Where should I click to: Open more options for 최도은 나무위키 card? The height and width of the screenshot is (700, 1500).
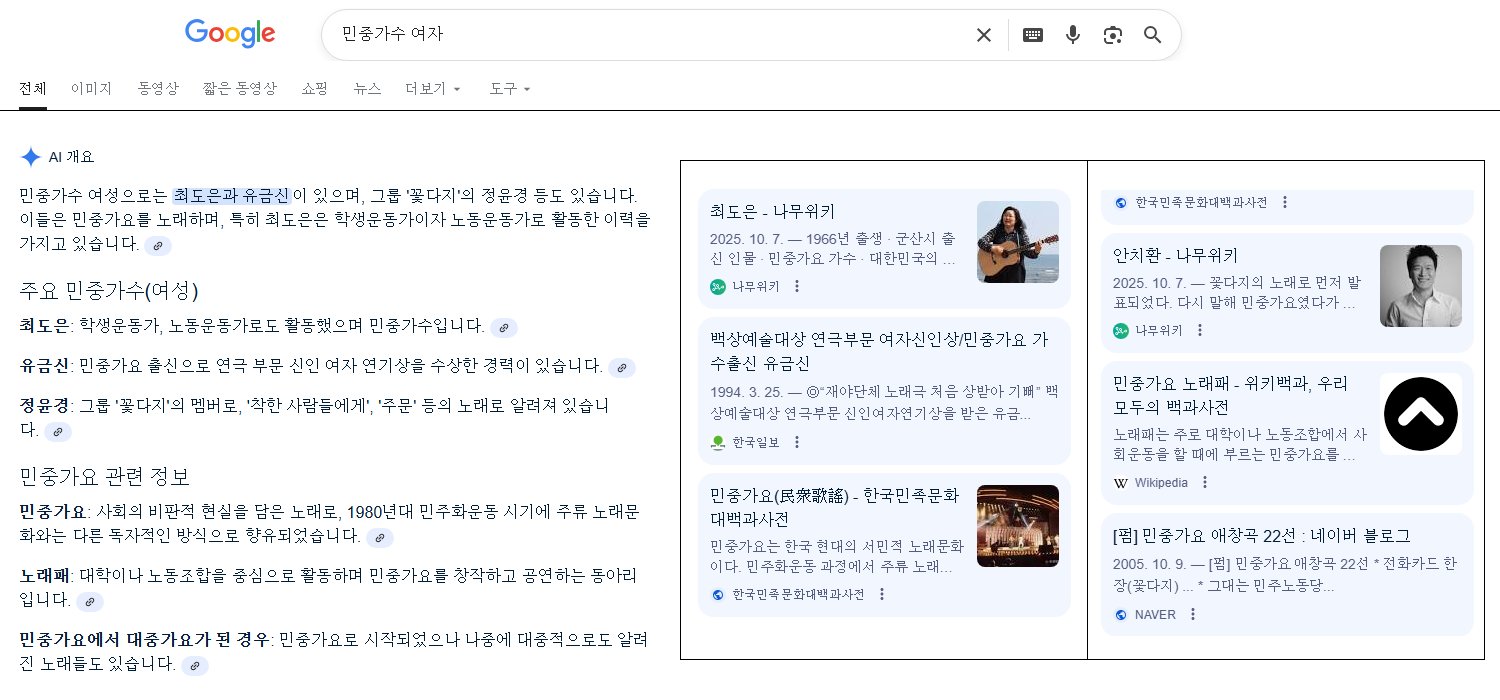tap(797, 286)
